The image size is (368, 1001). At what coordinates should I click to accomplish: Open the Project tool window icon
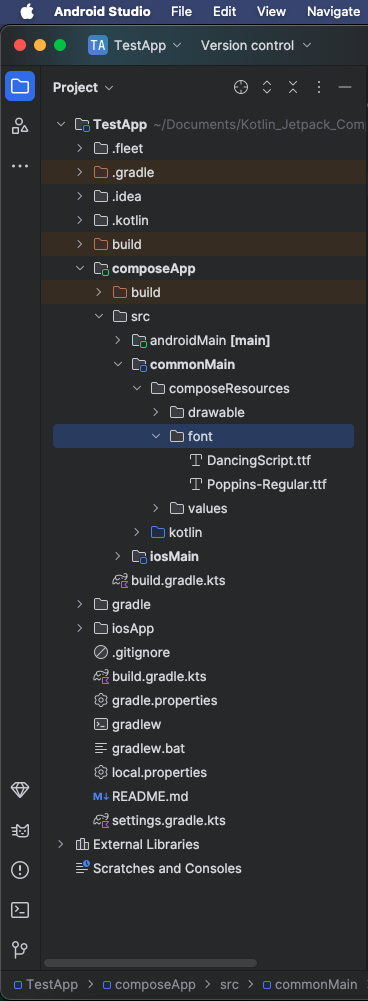tap(20, 86)
